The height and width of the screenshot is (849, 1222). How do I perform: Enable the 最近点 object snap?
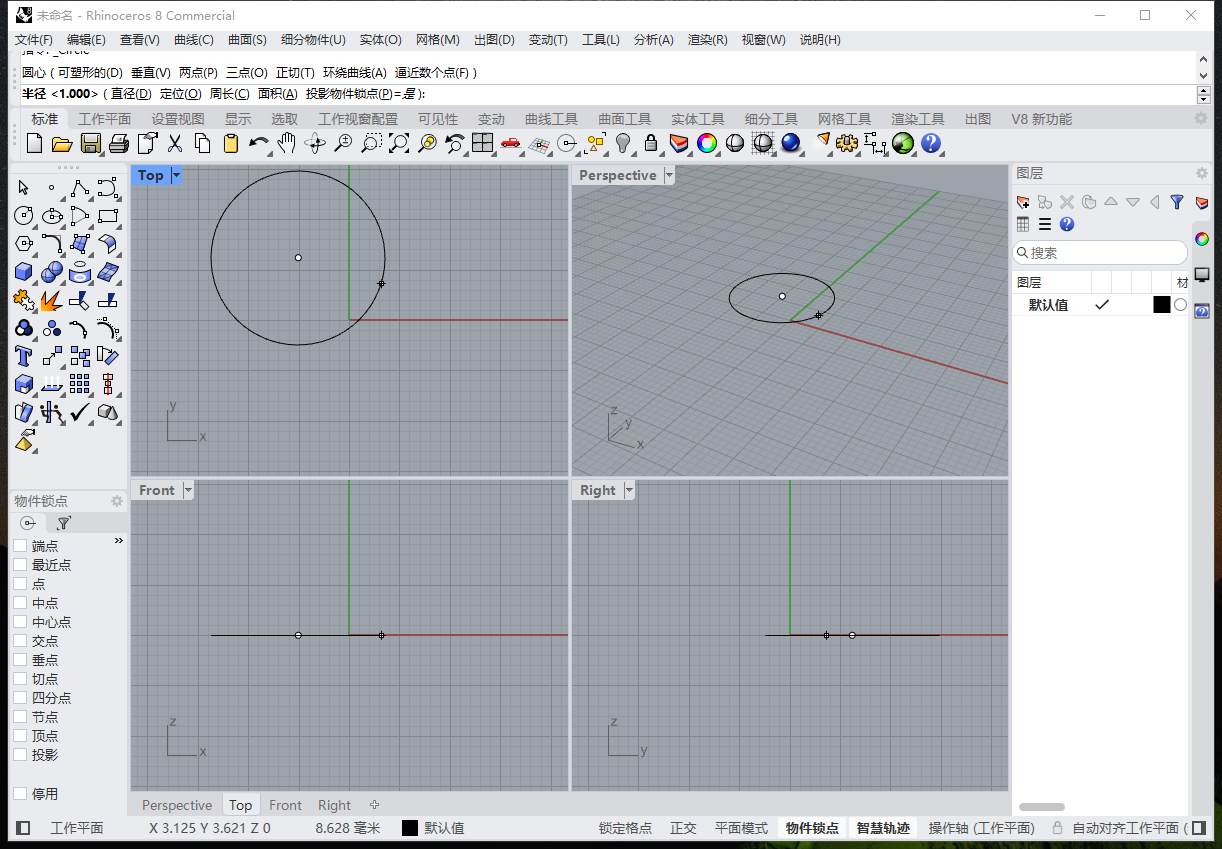[20, 565]
